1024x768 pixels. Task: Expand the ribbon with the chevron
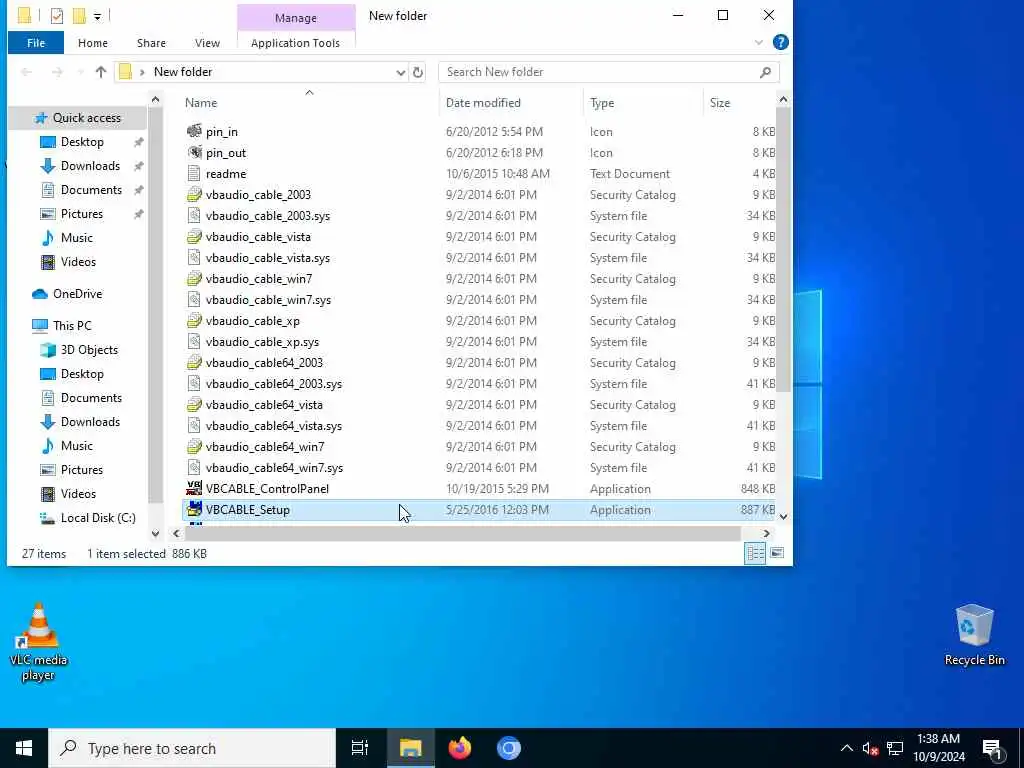[x=758, y=42]
